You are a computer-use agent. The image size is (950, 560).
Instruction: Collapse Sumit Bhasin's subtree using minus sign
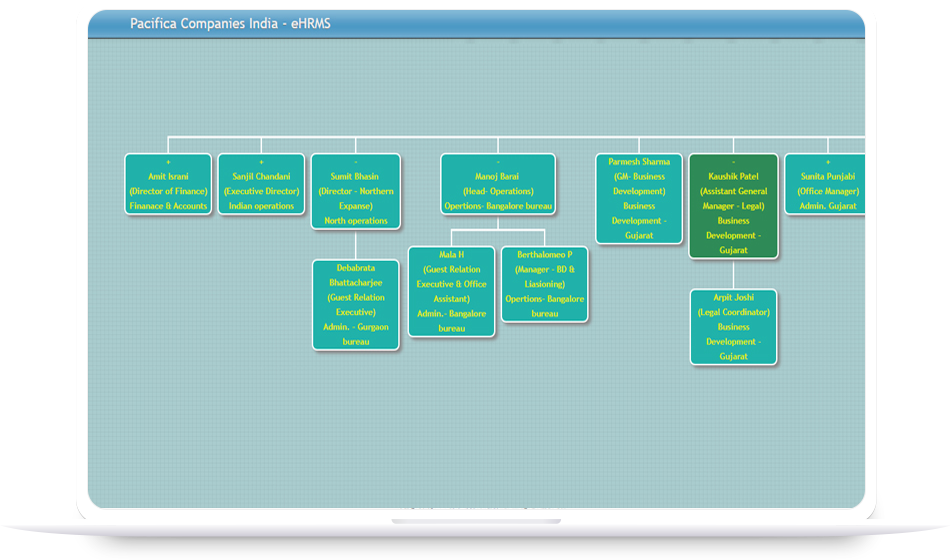355,162
